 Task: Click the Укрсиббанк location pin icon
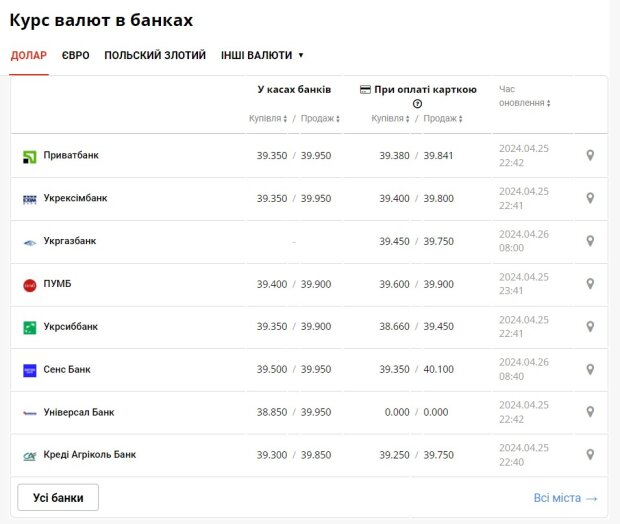click(590, 327)
